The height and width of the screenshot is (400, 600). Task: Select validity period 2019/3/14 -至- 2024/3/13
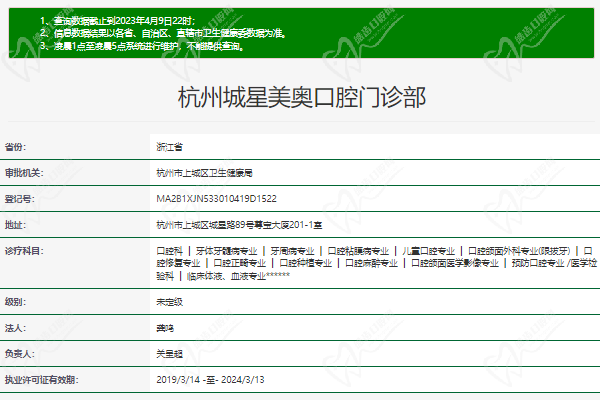[210, 380]
